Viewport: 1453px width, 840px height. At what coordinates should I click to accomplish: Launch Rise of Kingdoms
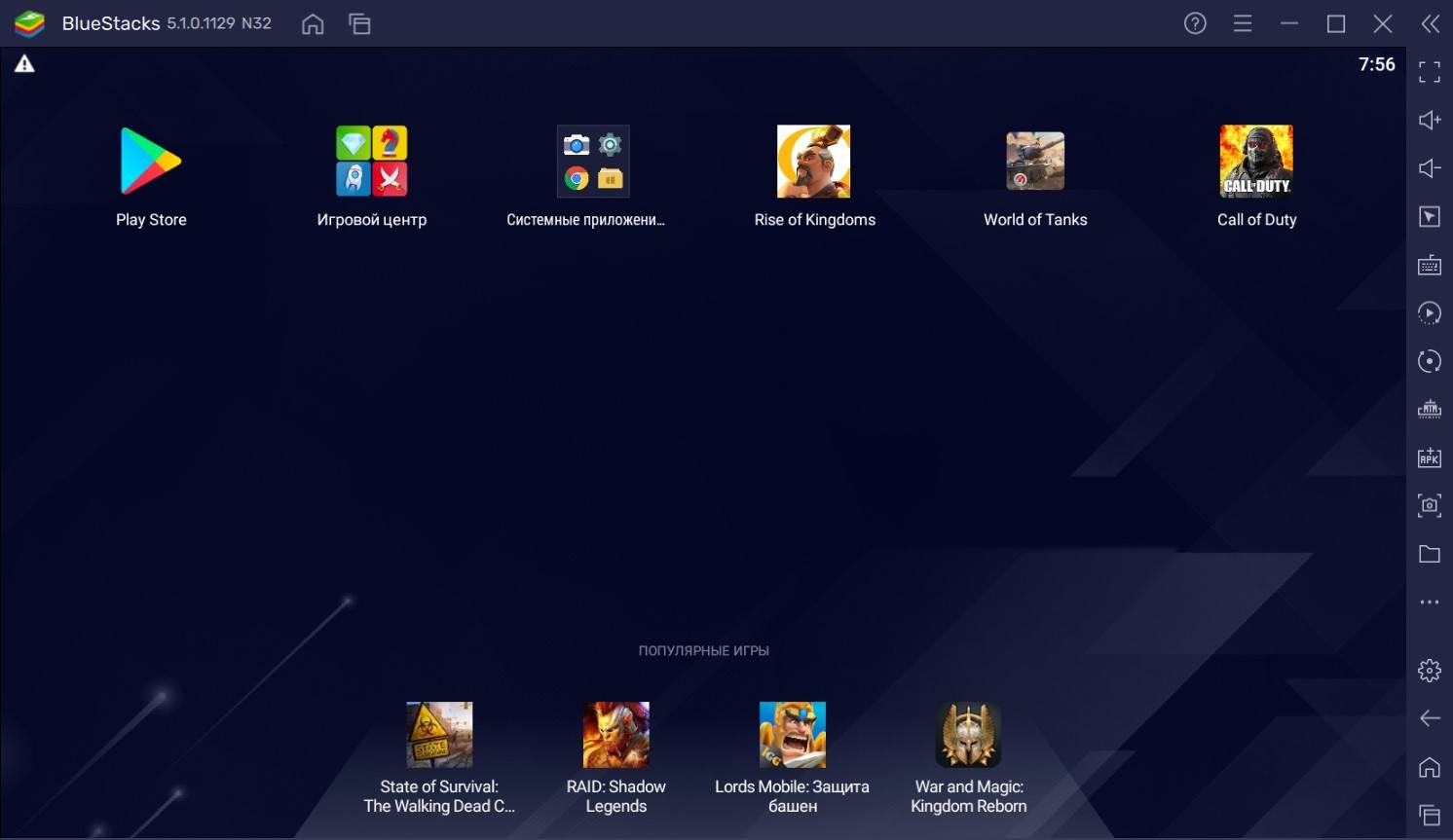pyautogui.click(x=814, y=162)
